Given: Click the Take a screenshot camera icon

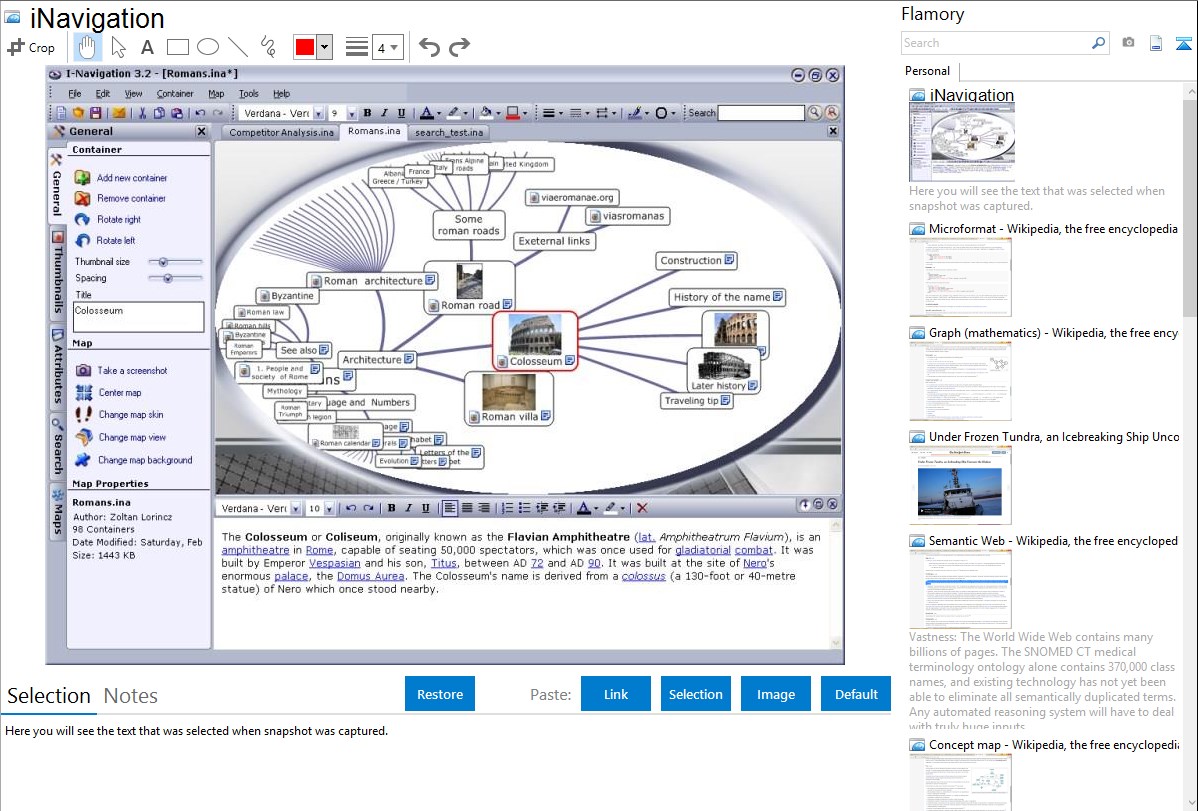Looking at the screenshot, I should point(83,371).
